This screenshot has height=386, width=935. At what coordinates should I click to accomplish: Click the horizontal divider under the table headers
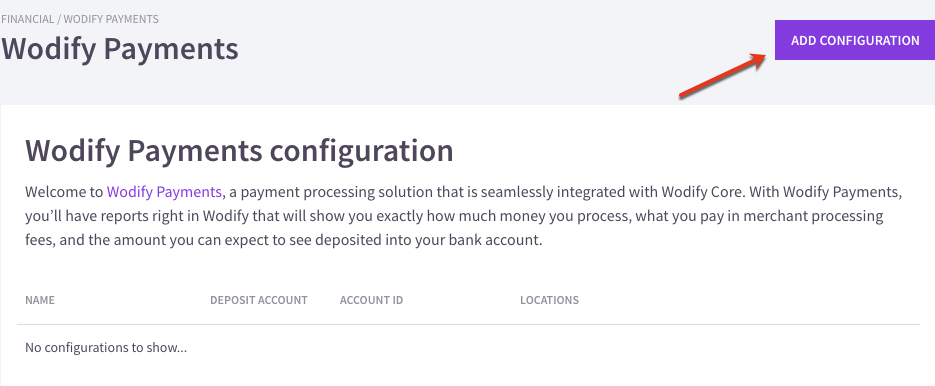click(468, 325)
